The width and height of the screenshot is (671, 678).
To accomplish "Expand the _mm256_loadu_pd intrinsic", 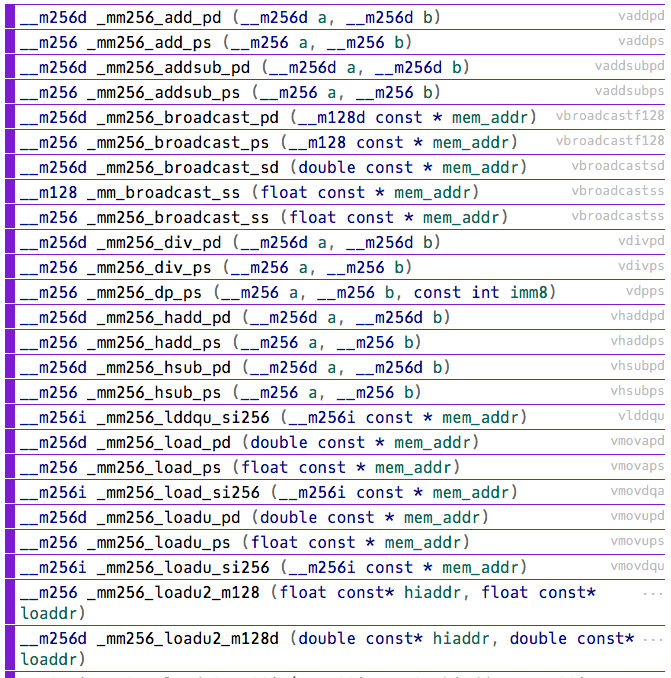I will (x=335, y=518).
